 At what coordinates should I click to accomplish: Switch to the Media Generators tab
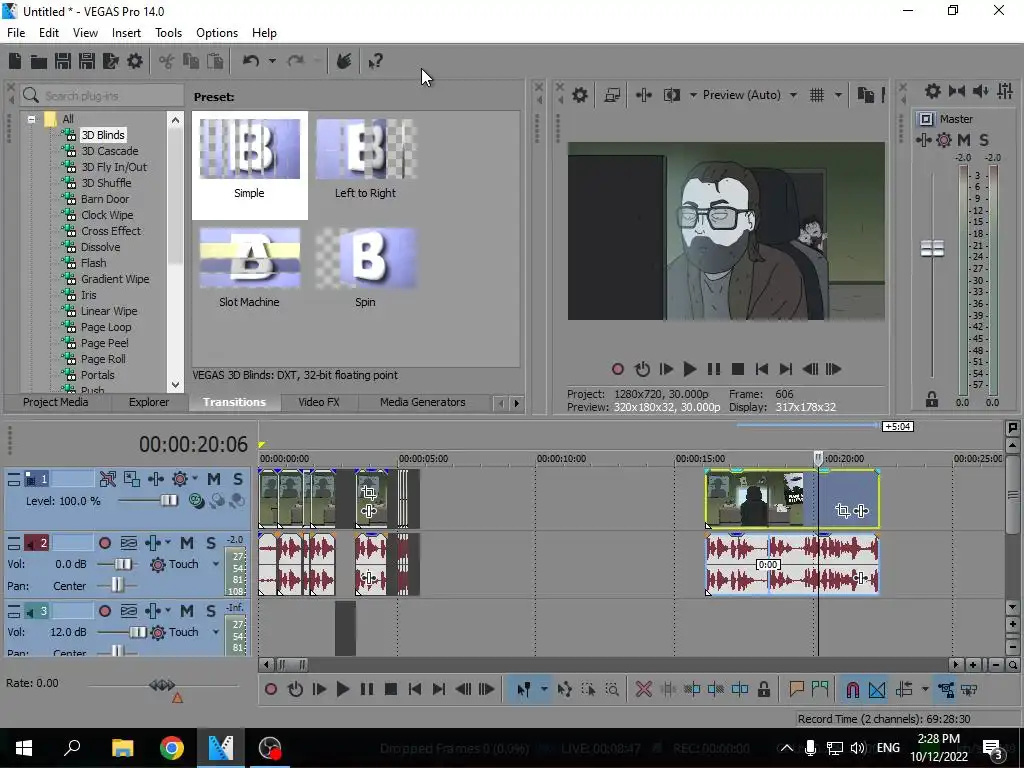[x=423, y=402]
